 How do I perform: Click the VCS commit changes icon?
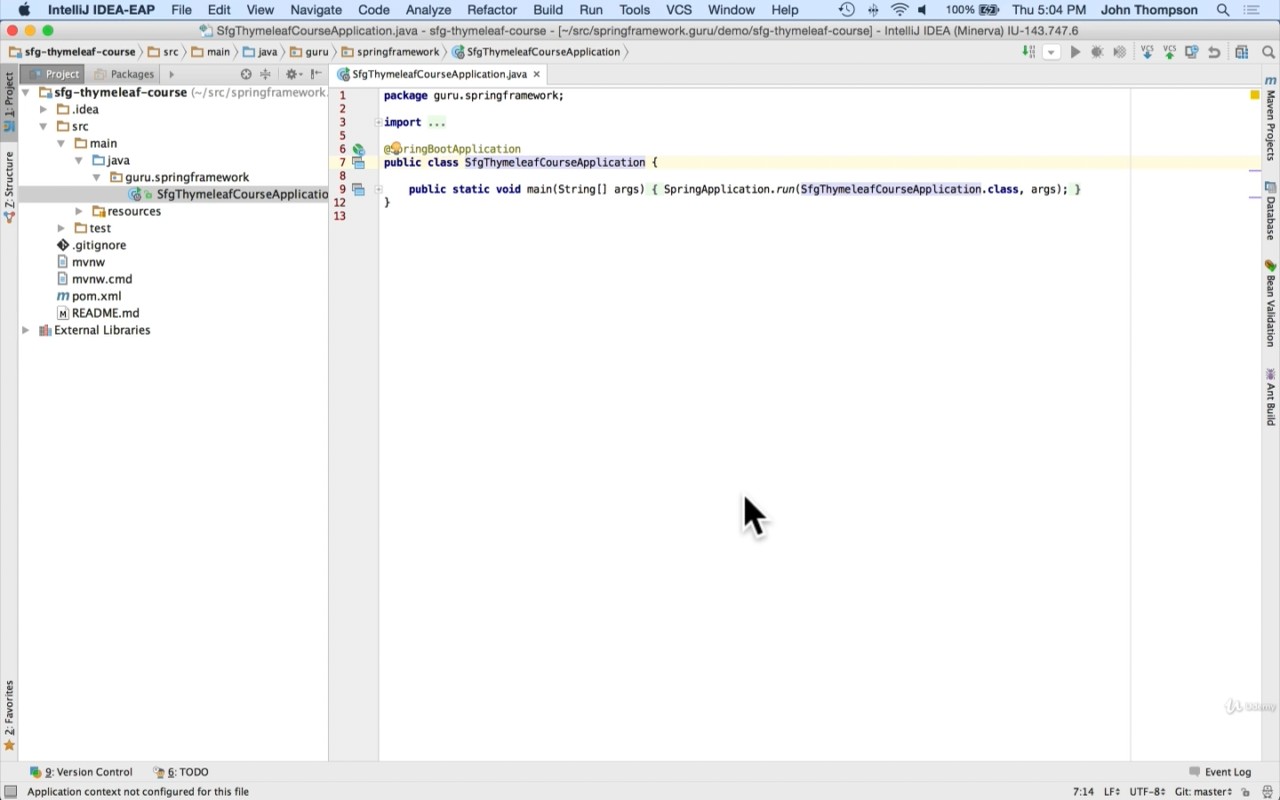click(x=1169, y=52)
